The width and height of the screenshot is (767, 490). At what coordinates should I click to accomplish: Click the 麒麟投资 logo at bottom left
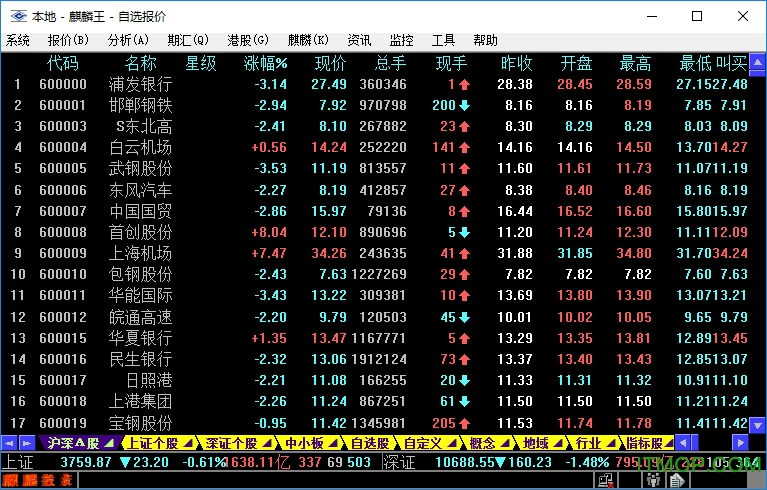(x=38, y=480)
